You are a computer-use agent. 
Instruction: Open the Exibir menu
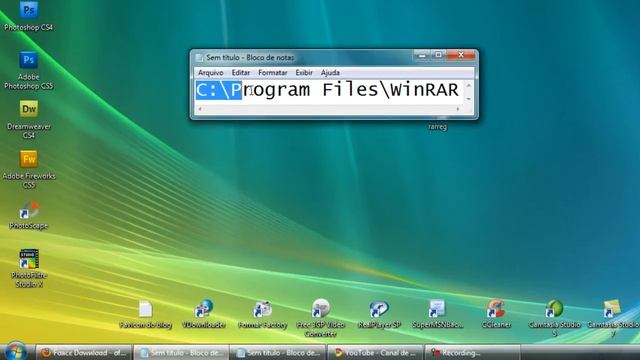(x=304, y=73)
